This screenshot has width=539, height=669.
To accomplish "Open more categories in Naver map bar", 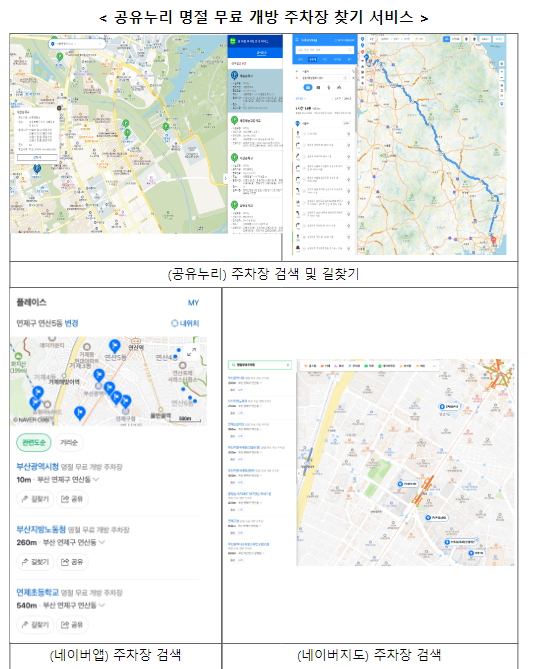I will pos(435,366).
